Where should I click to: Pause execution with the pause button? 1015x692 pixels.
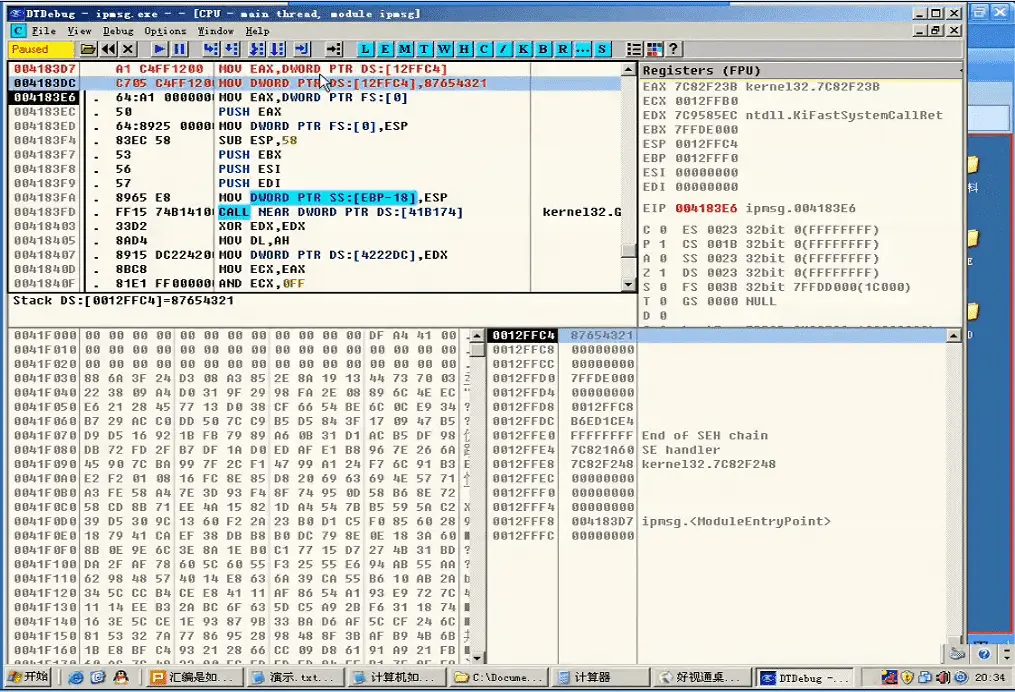click(179, 49)
